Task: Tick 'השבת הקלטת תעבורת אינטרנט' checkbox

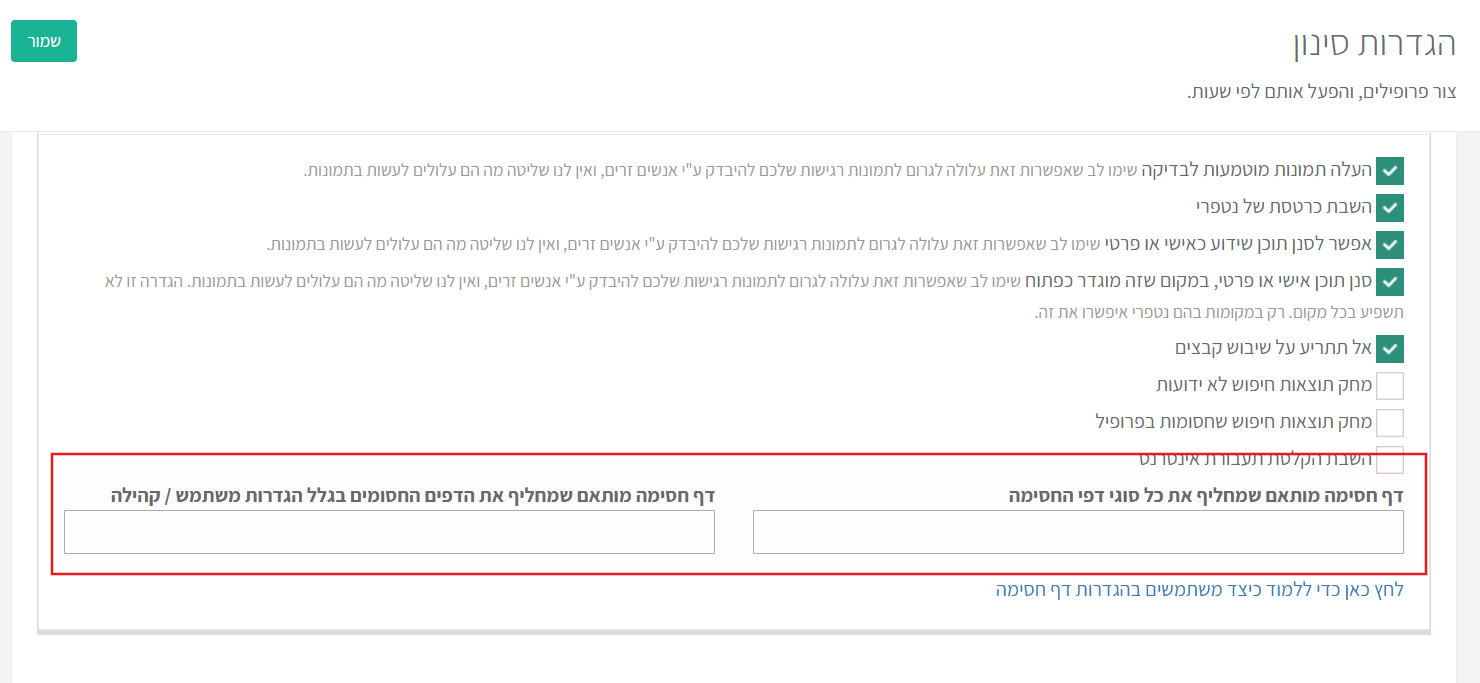Action: coord(1390,459)
